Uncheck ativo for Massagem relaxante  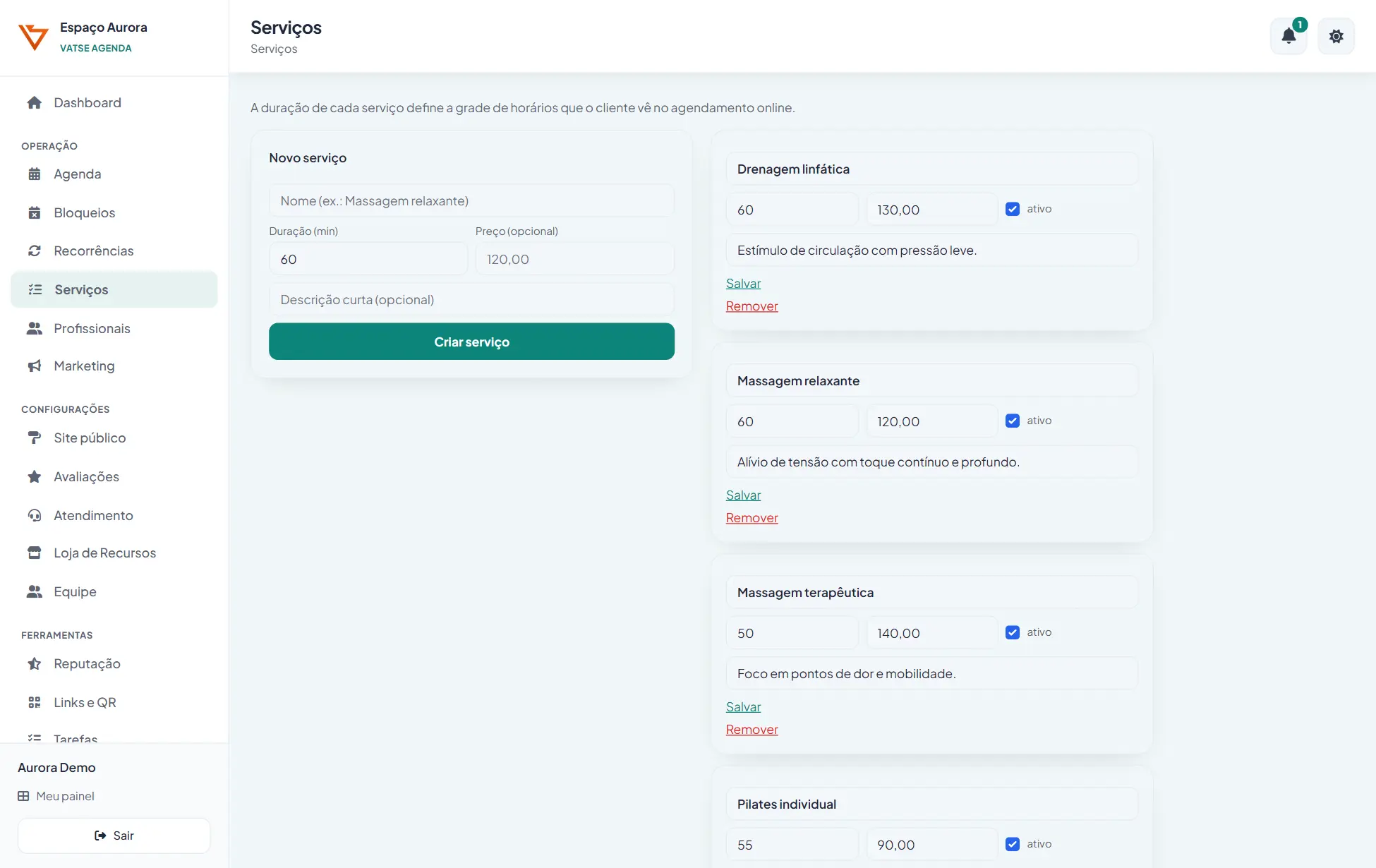1013,421
